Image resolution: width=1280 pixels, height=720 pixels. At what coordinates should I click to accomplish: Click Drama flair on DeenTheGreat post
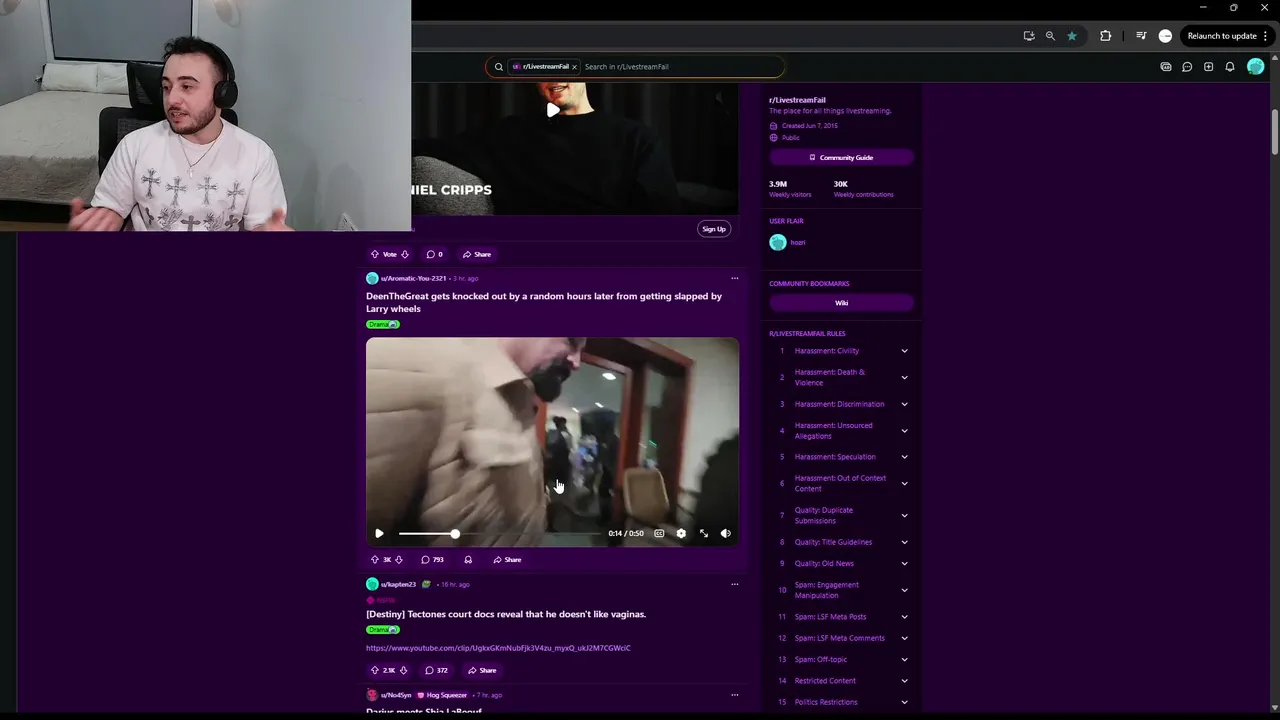(383, 324)
